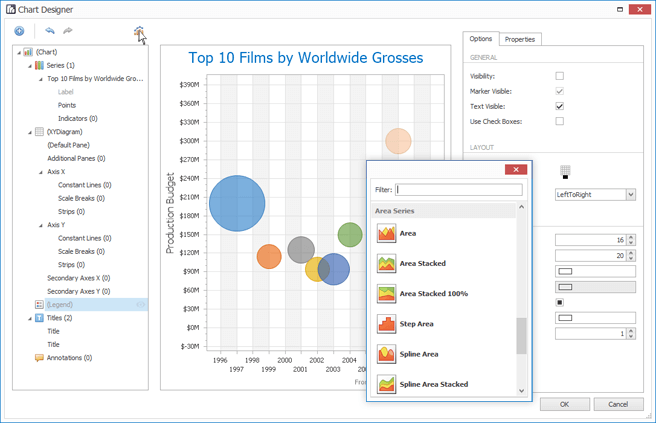This screenshot has width=656, height=423.
Task: Click the change chart type icon
Action: [139, 33]
